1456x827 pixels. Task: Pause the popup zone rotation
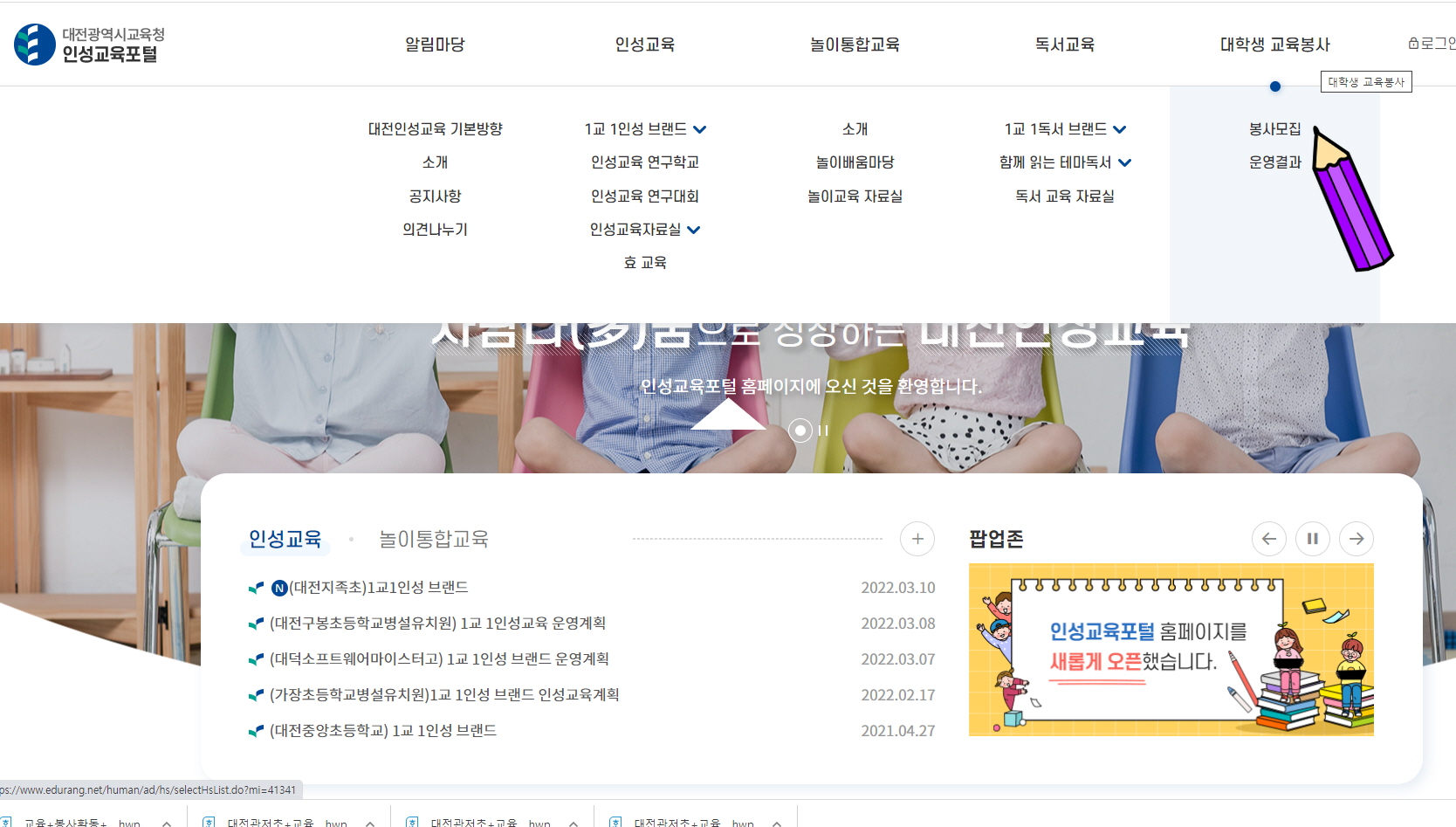(x=1312, y=539)
